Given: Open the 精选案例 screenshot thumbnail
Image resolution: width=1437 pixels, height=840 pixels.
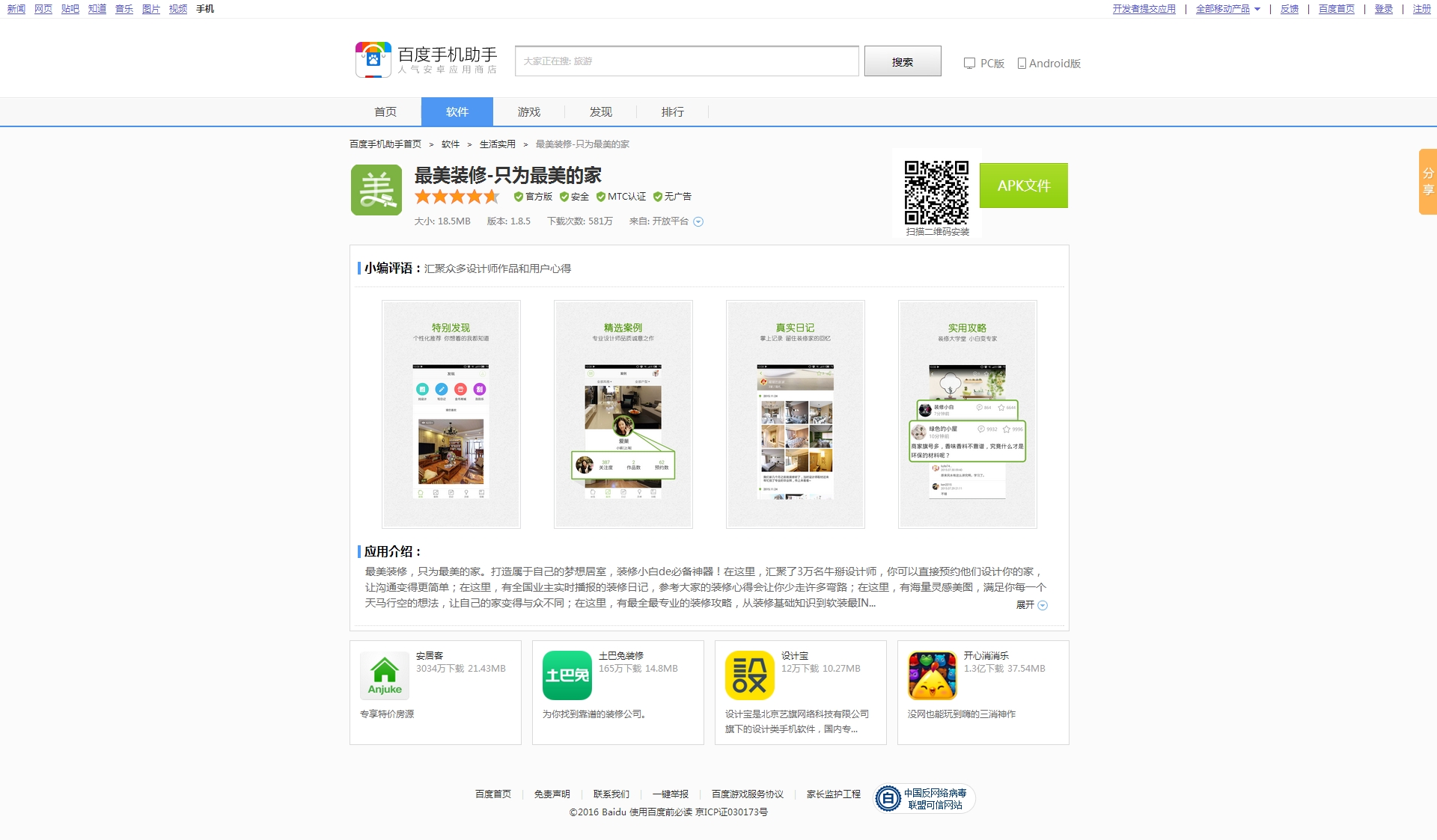Looking at the screenshot, I should coord(623,414).
